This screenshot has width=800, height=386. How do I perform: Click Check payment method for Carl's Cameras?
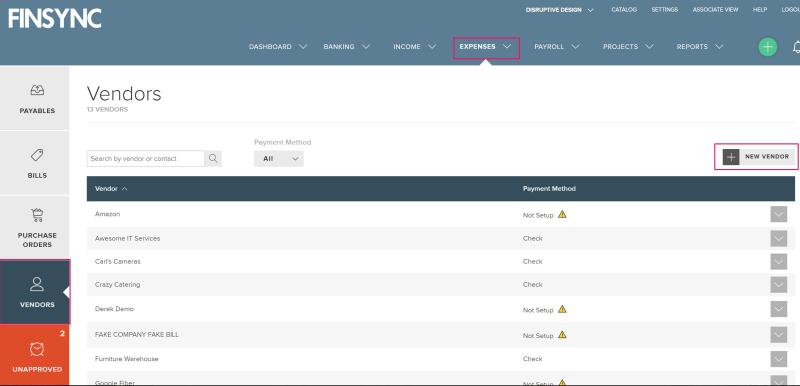tap(533, 261)
